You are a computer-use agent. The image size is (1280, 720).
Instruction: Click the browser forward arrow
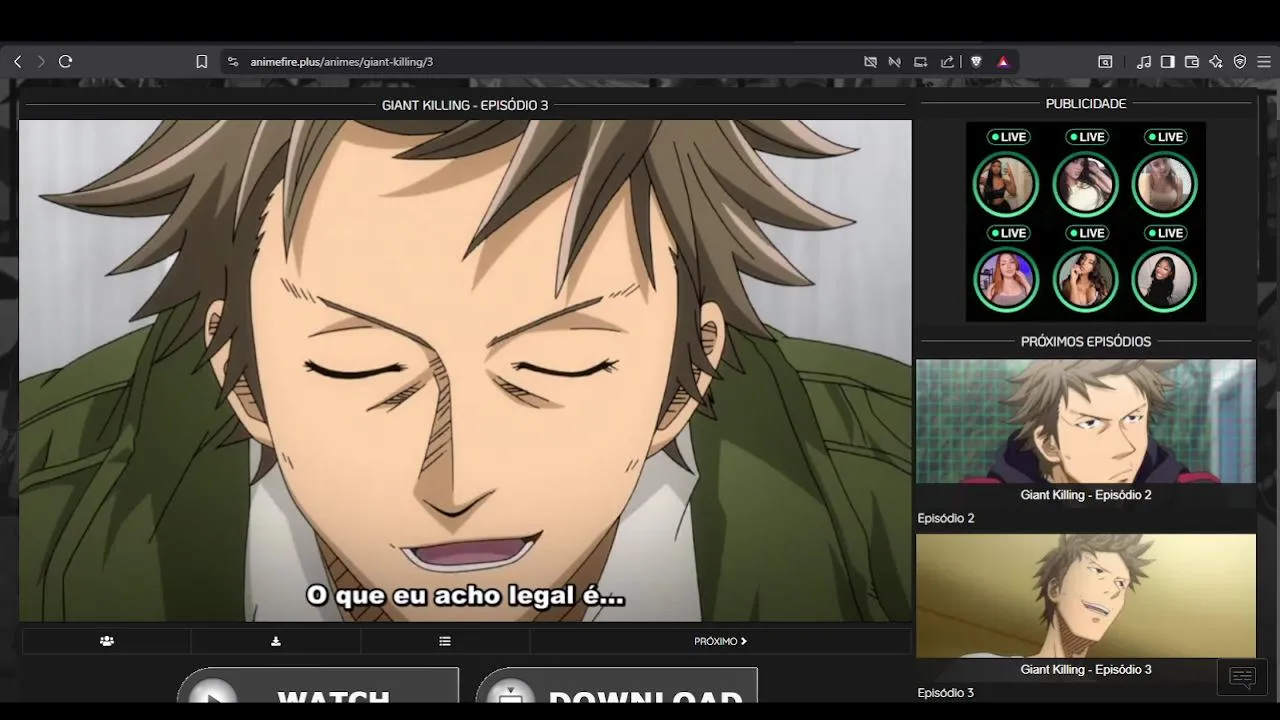pos(41,62)
